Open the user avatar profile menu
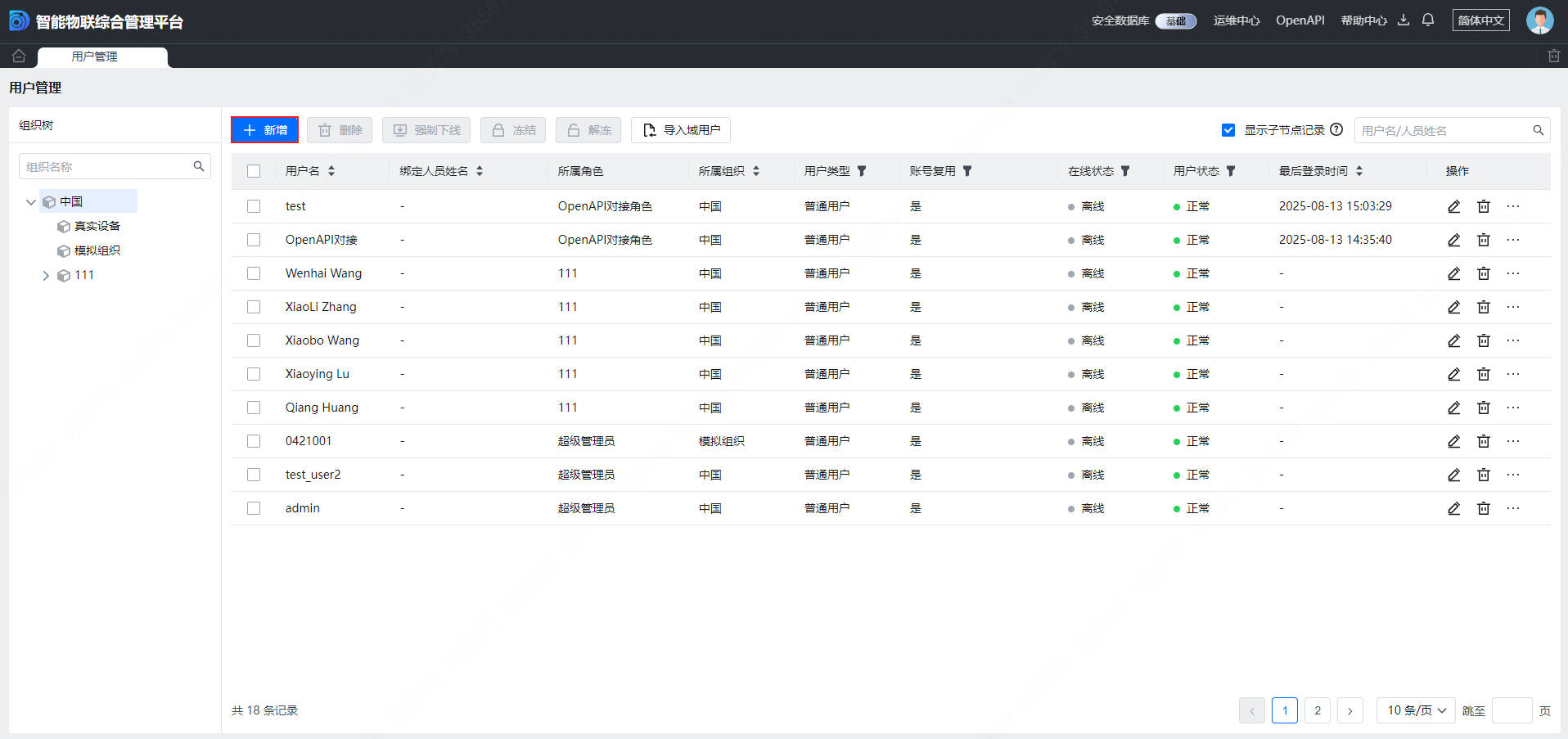Screen dimensions: 1568x739 [x=1539, y=20]
